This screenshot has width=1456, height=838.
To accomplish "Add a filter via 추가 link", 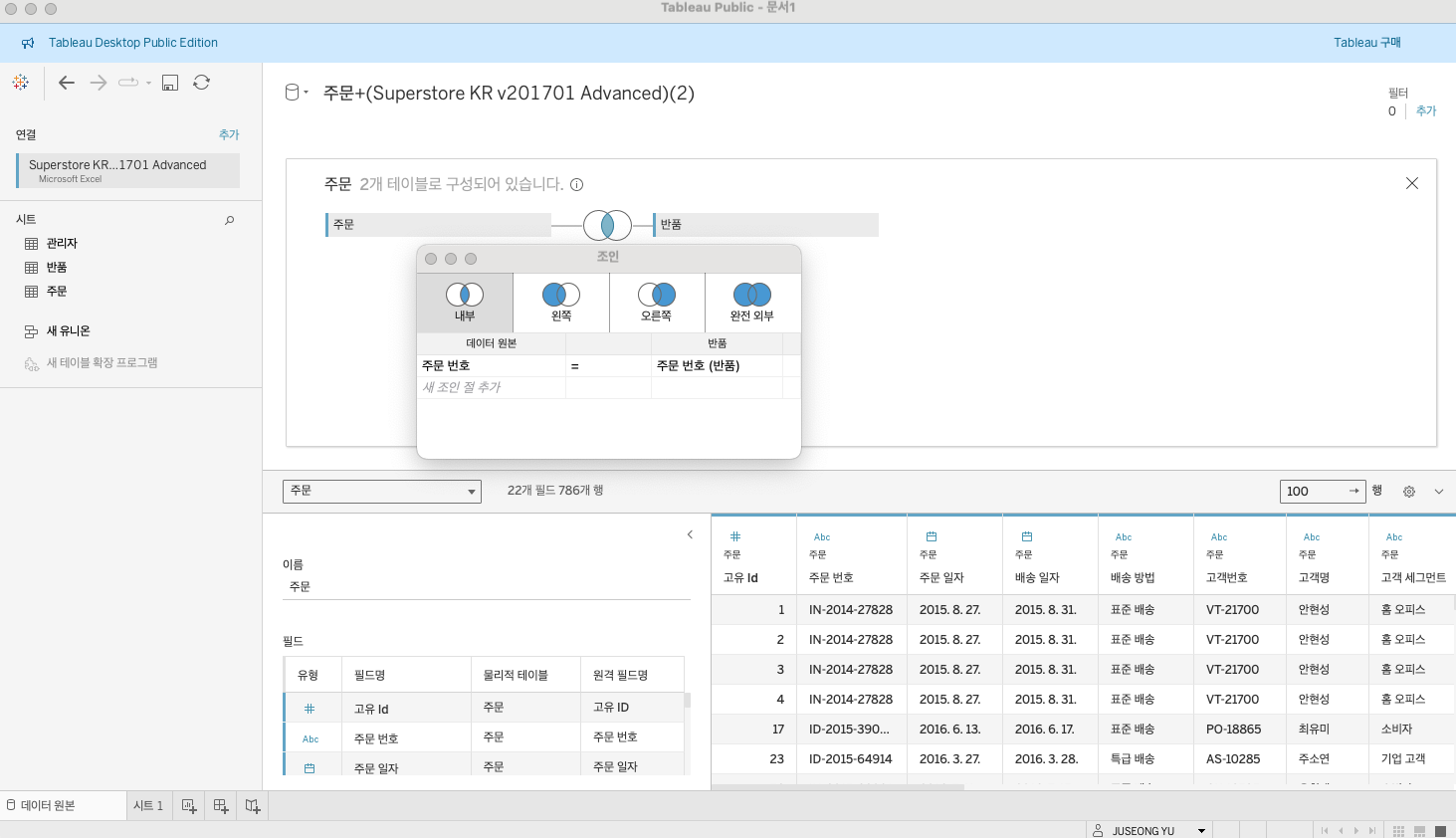I will pos(1426,111).
